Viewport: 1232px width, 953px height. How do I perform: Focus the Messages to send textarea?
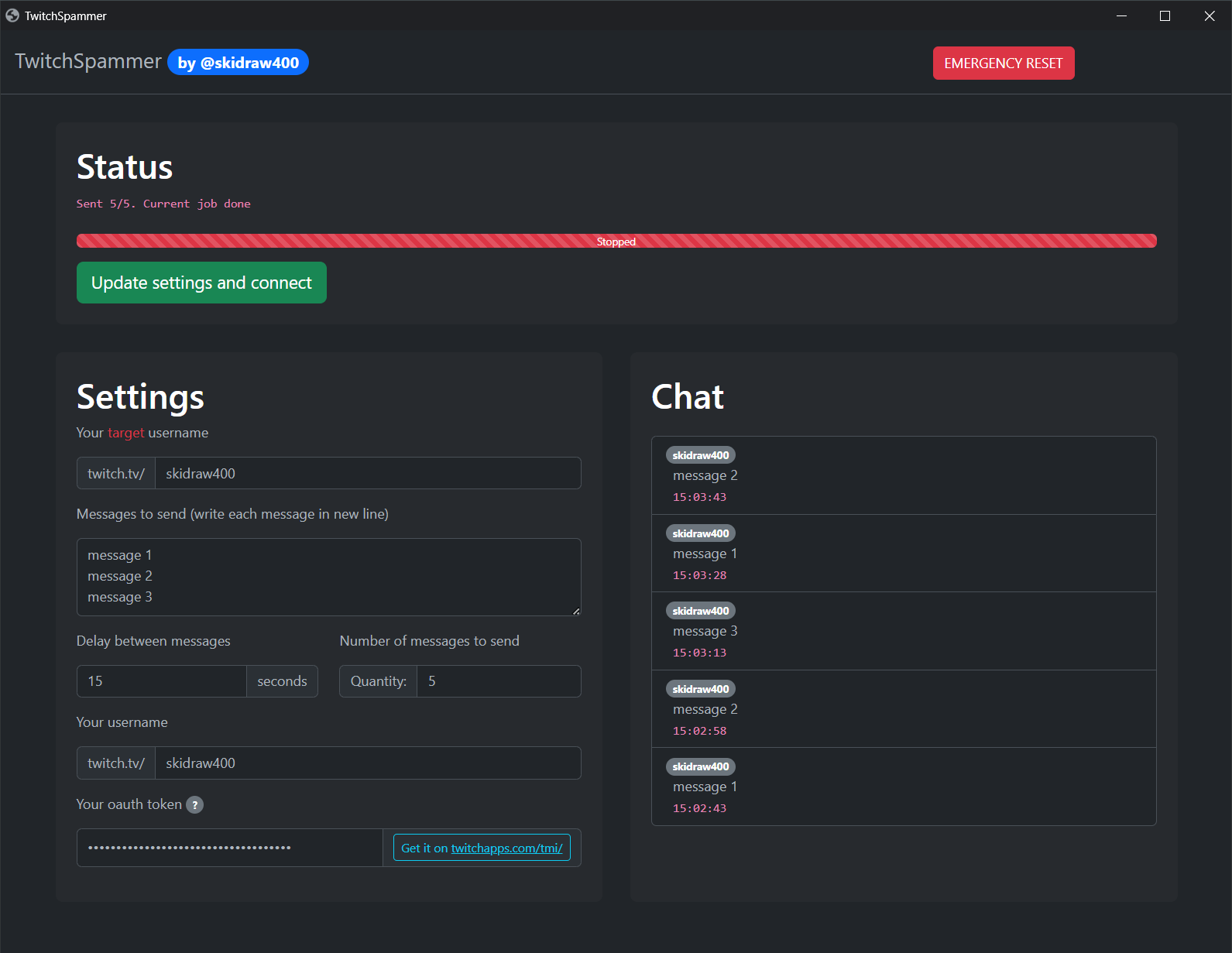point(329,577)
